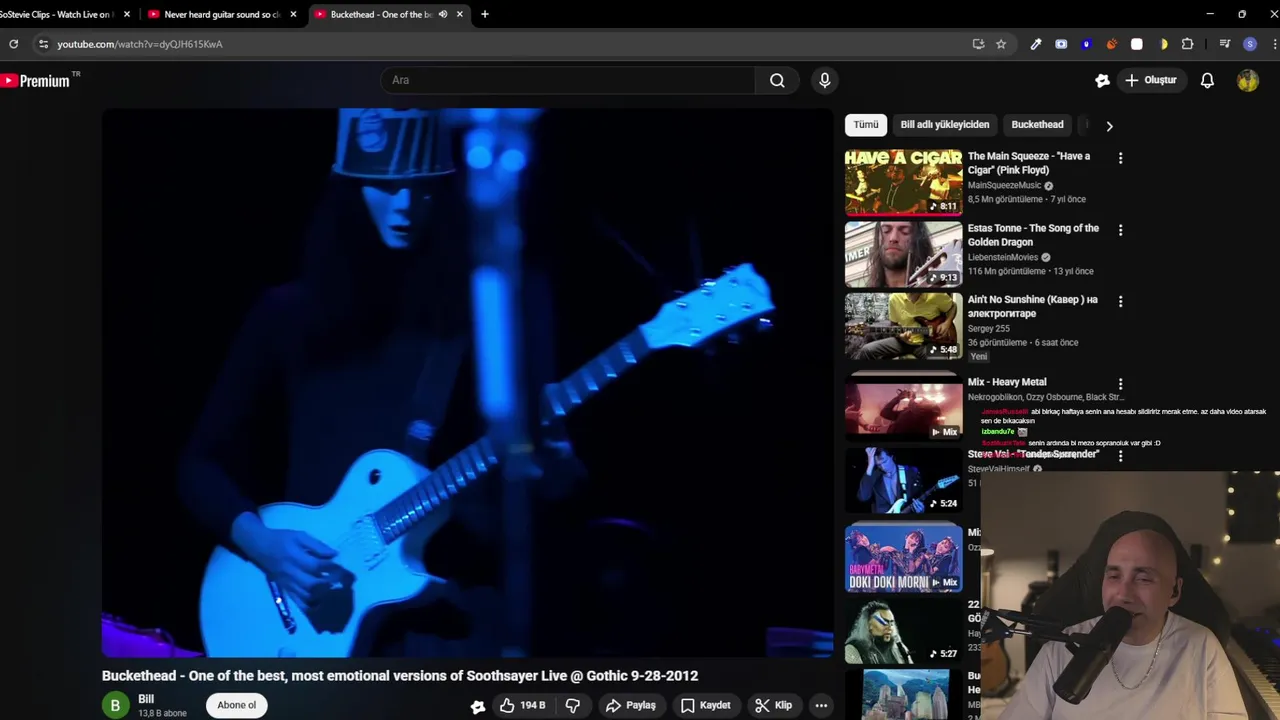Viewport: 1280px width, 720px height.
Task: Open Estas Tonne Golden Dragon thumbnail
Action: 903,254
